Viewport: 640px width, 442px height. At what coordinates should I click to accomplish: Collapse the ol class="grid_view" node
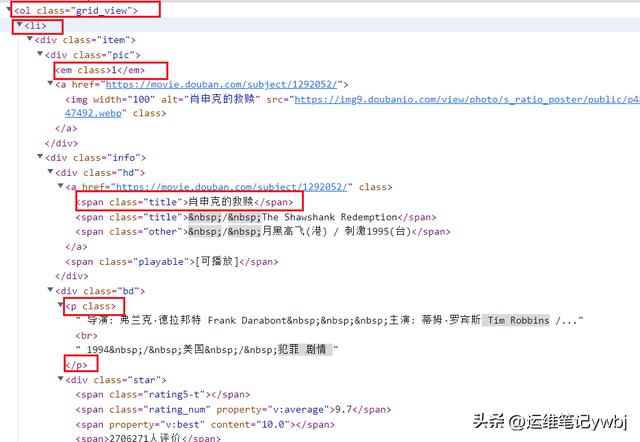pyautogui.click(x=9, y=9)
